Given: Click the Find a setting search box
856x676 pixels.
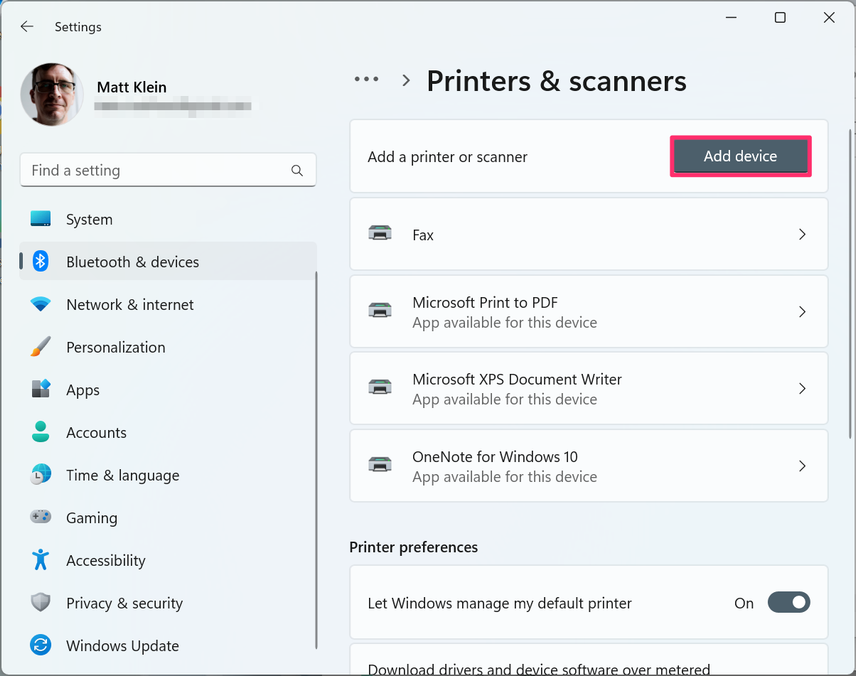Looking at the screenshot, I should point(168,170).
